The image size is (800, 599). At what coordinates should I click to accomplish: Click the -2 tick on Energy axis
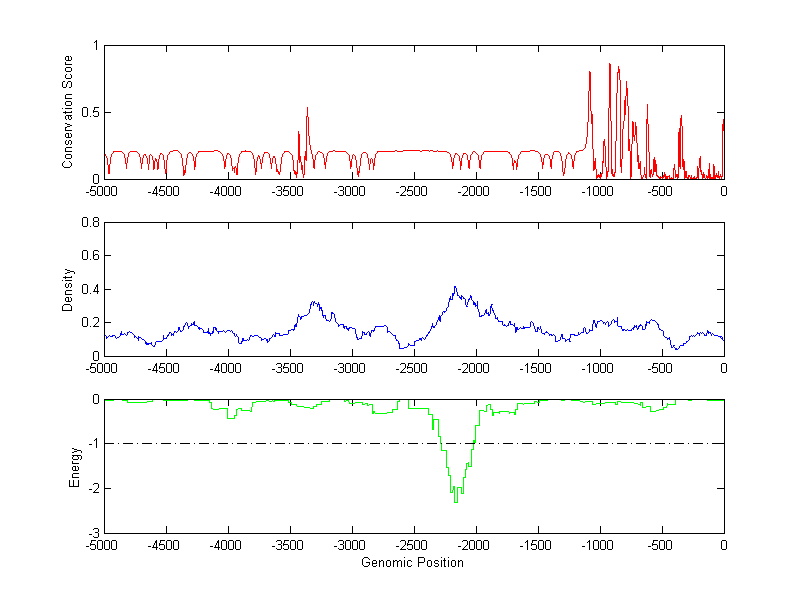[92, 488]
